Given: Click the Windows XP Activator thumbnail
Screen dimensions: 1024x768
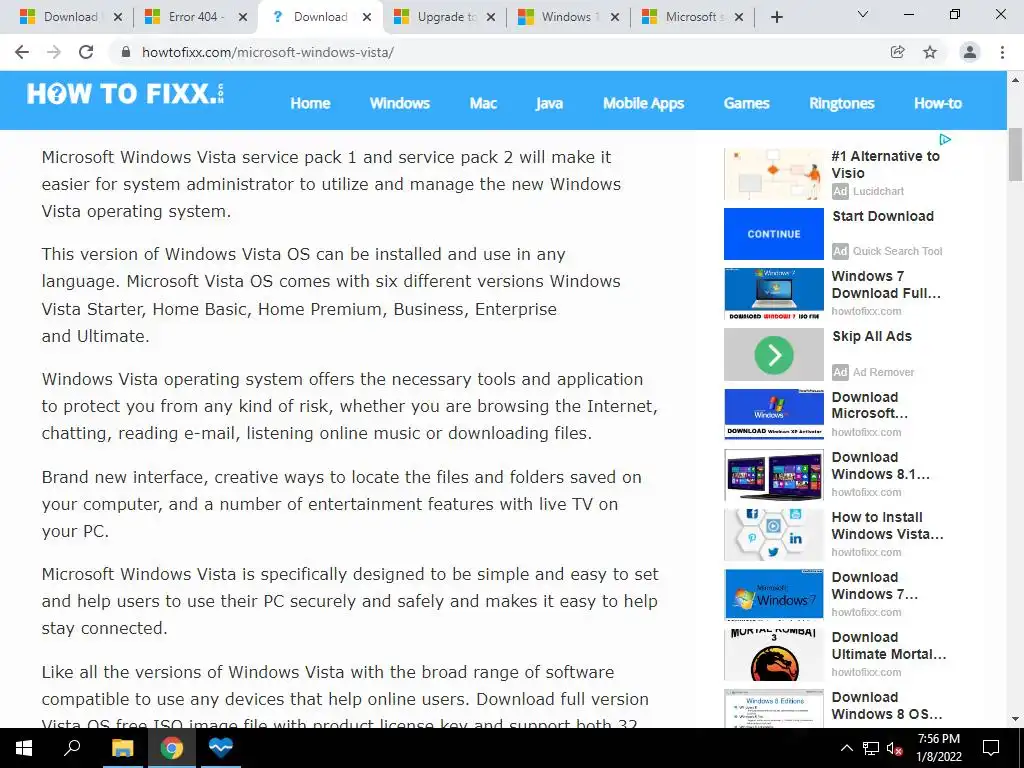Looking at the screenshot, I should pyautogui.click(x=774, y=414).
